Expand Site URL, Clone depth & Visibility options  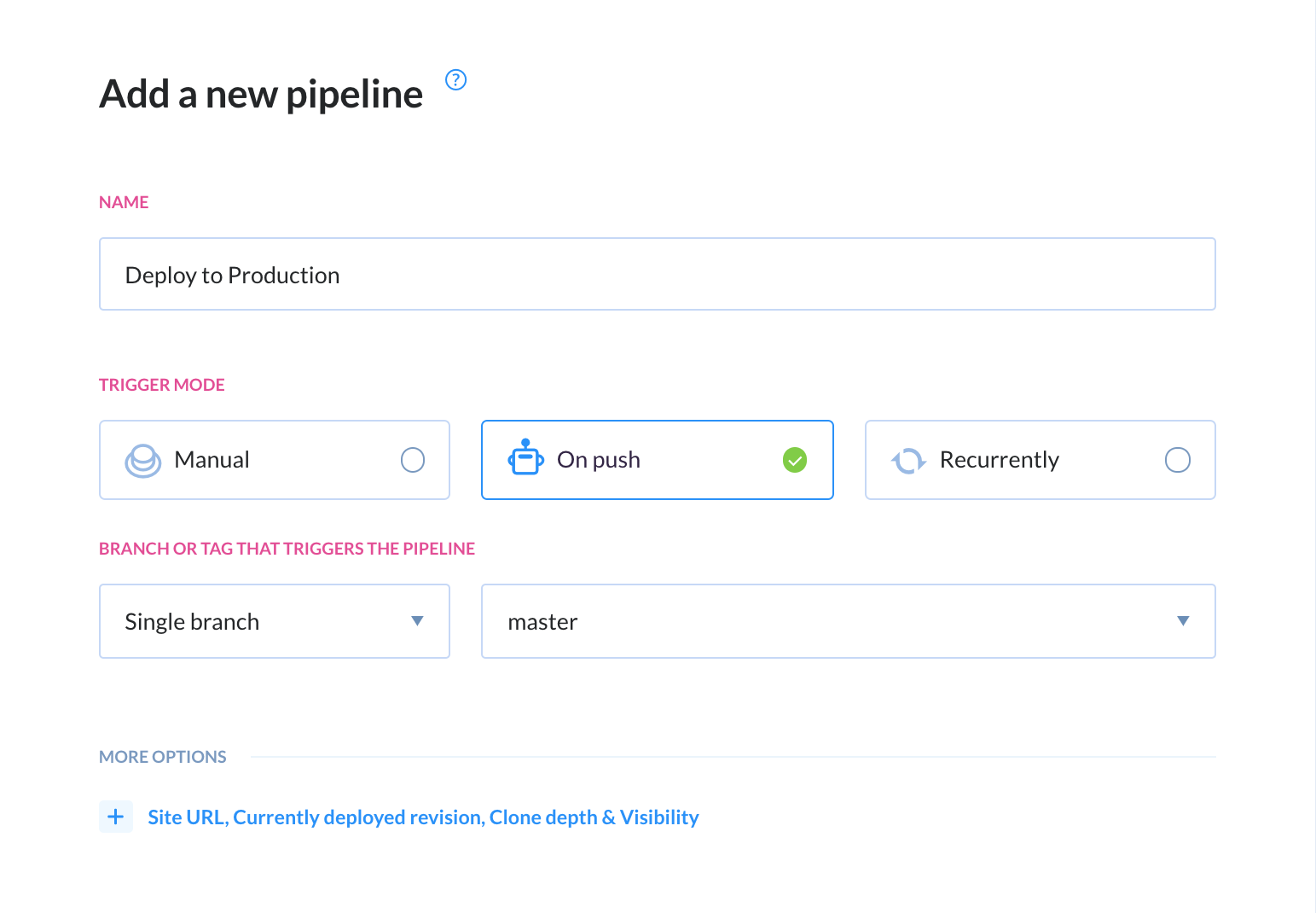(x=423, y=817)
